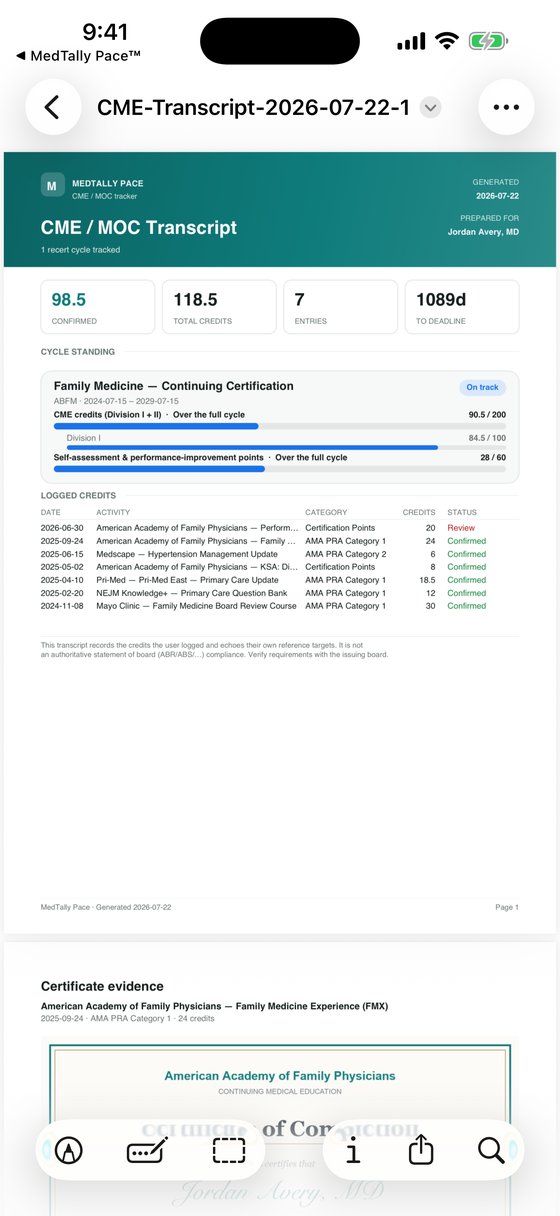560x1216 pixels.
Task: Select the dashed rectangle selection tool
Action: click(x=229, y=1151)
